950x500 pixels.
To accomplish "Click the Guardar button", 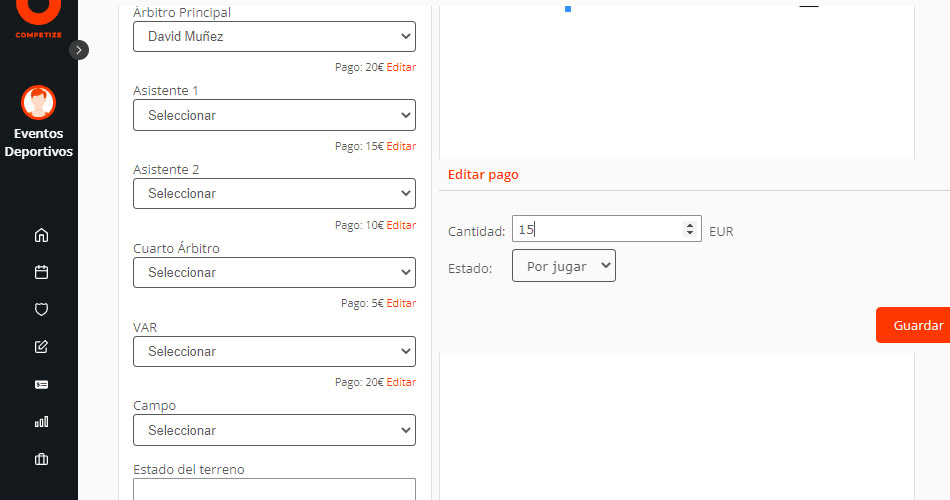I will coord(917,325).
